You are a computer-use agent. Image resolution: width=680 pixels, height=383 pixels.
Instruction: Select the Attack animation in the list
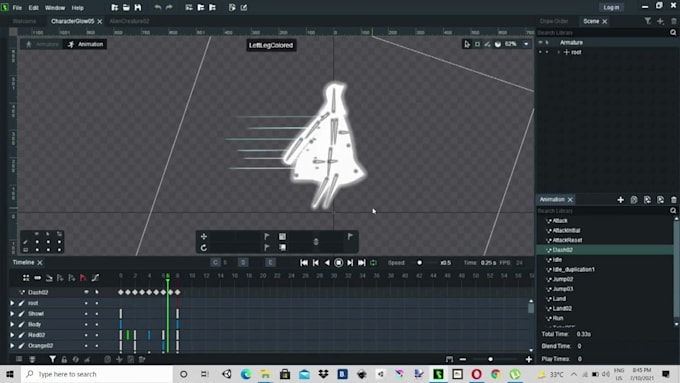[560, 220]
